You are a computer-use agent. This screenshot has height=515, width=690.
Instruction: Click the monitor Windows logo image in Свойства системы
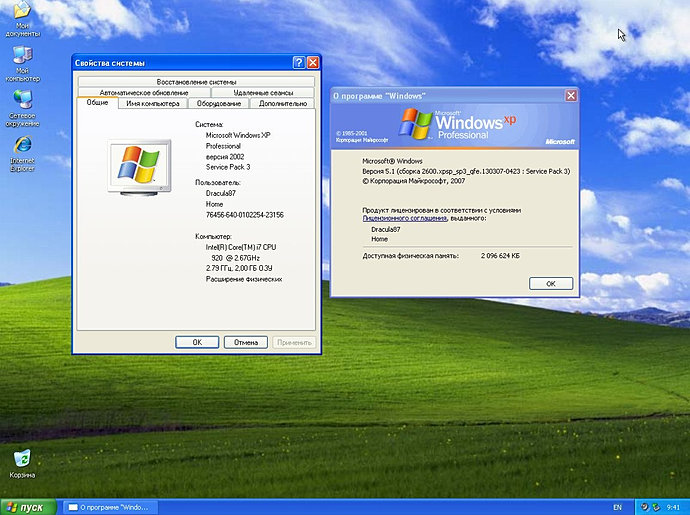[139, 168]
